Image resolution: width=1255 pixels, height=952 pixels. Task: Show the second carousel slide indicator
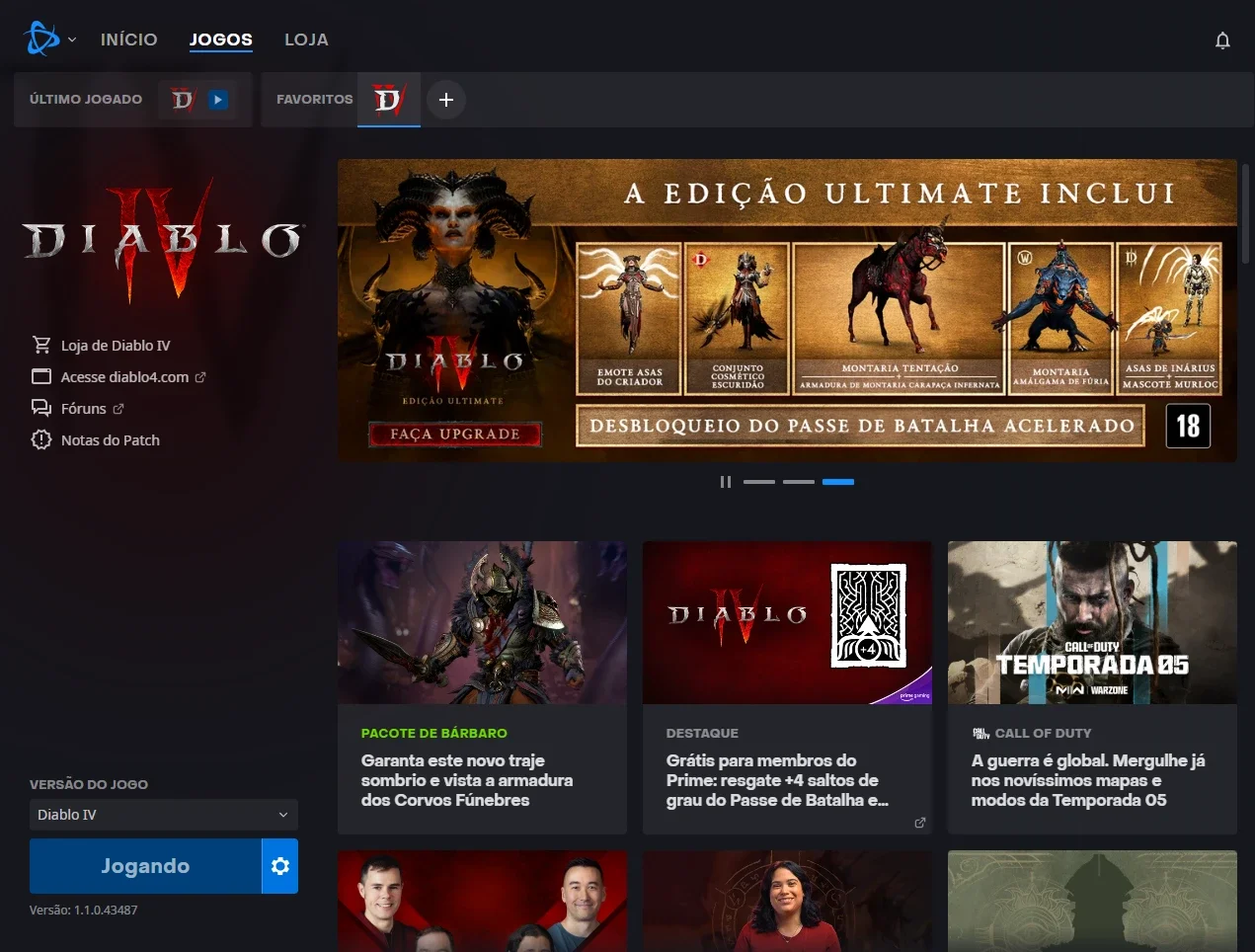pyautogui.click(x=799, y=482)
